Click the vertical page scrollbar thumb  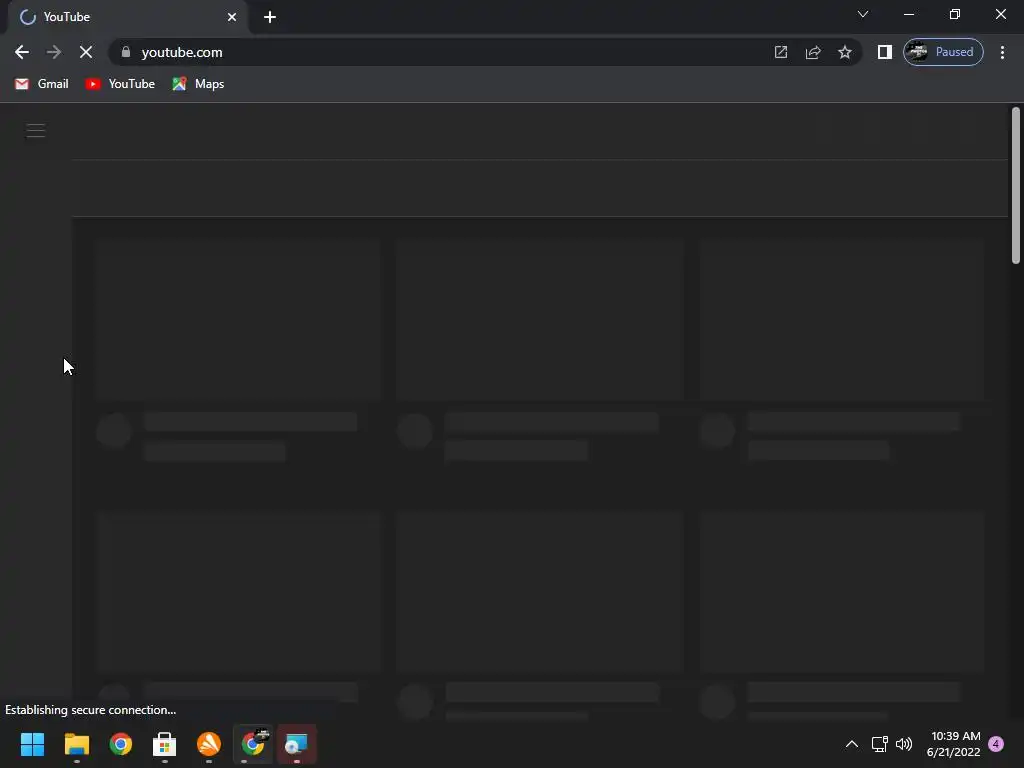1016,185
